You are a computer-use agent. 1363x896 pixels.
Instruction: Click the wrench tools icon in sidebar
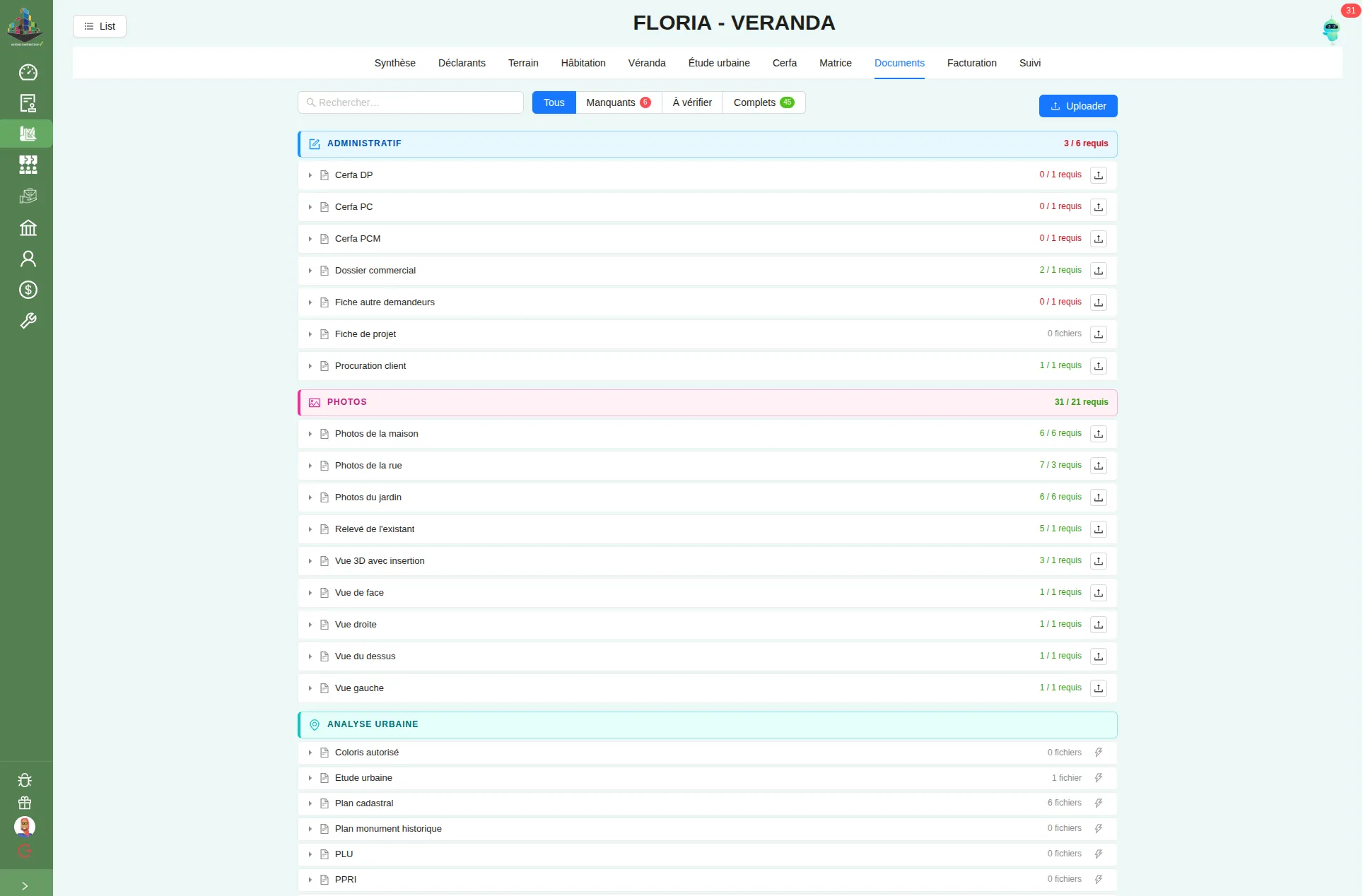28,321
